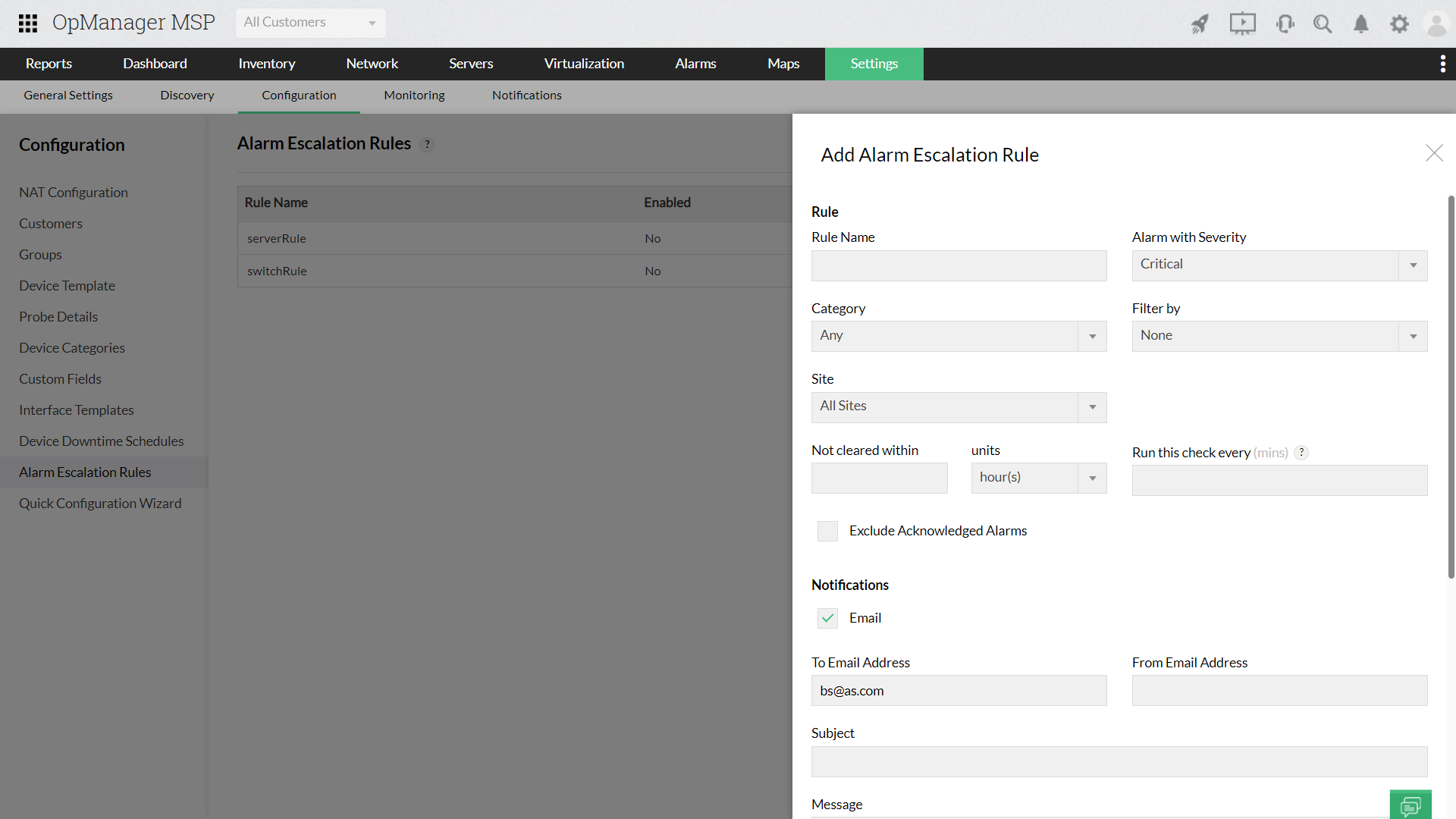The image size is (1456, 819).
Task: Click help icon beside Alarm Escalation Rules
Action: coord(428,145)
